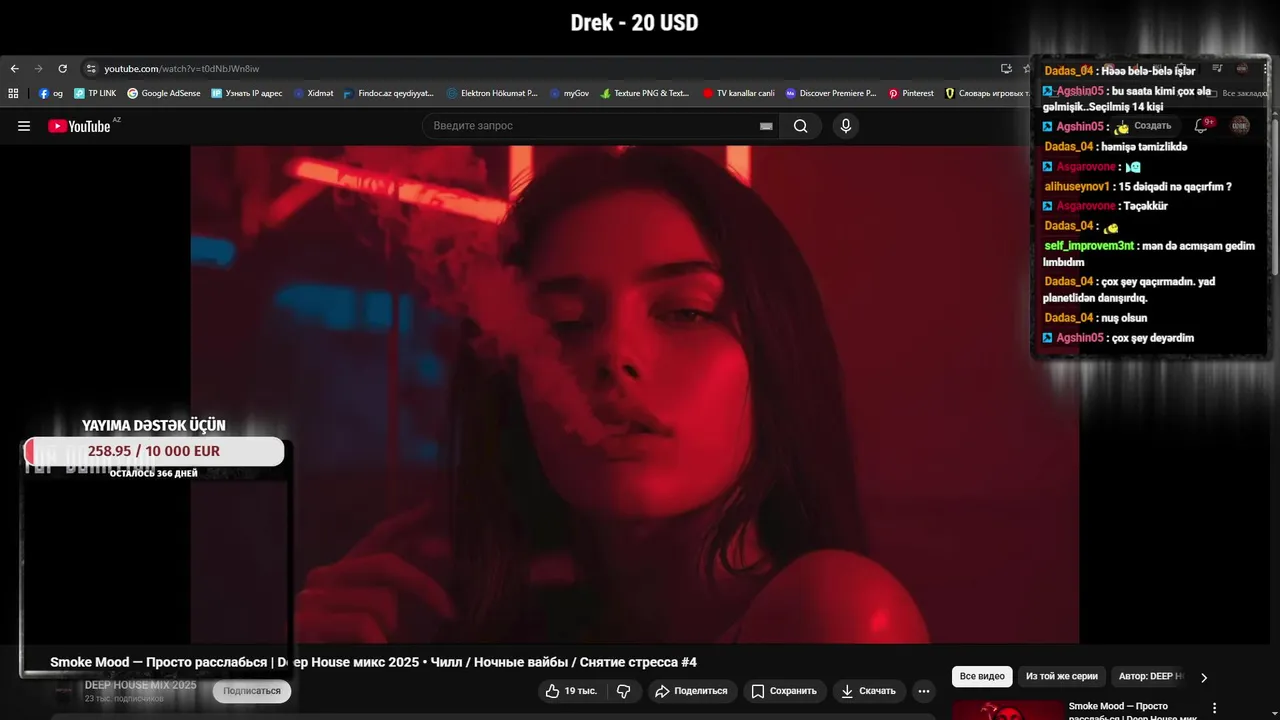Viewport: 1280px width, 720px height.
Task: Click the Smoke Mood video title
Action: [x=373, y=662]
